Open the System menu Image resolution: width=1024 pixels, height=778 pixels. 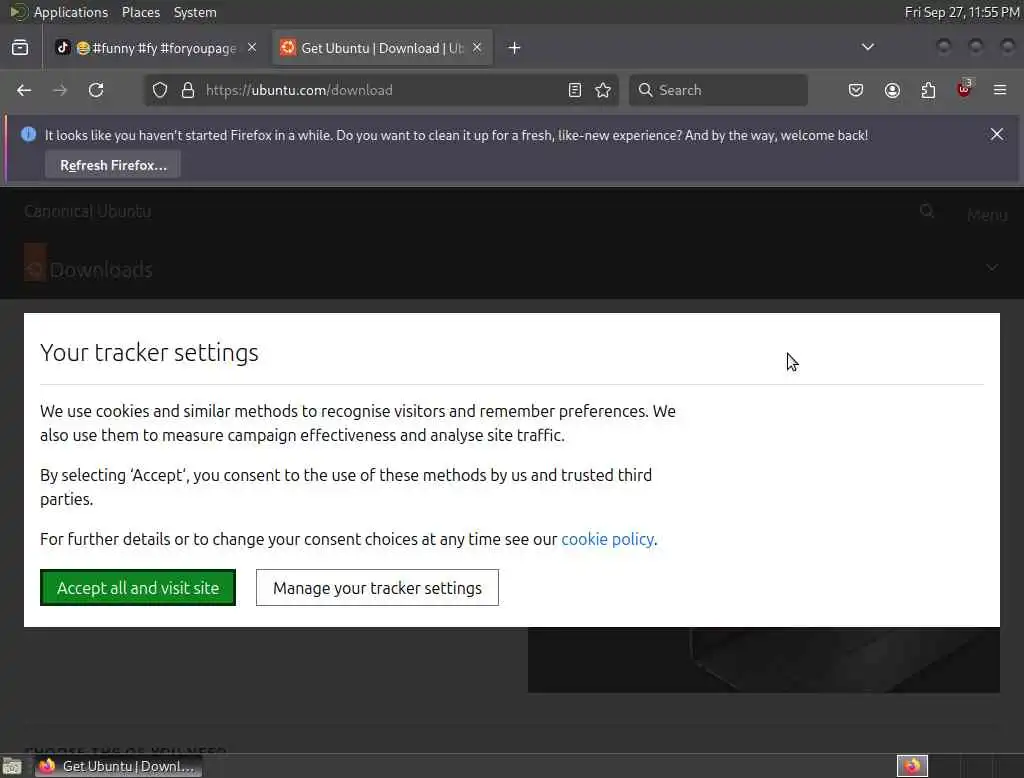point(195,12)
